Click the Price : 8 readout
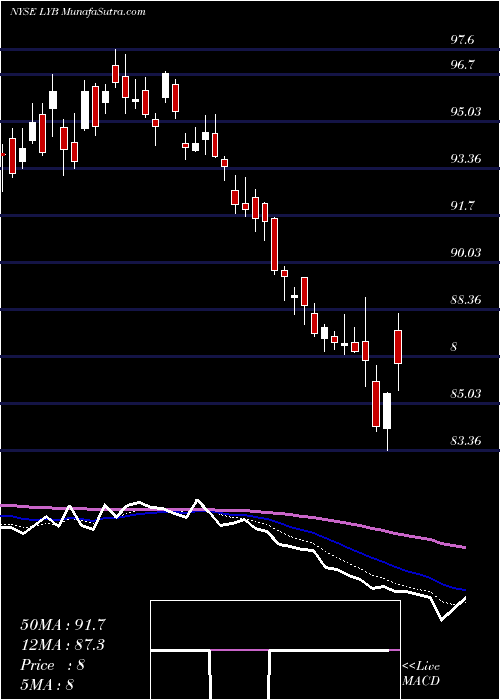The height and width of the screenshot is (700, 500). [53, 665]
